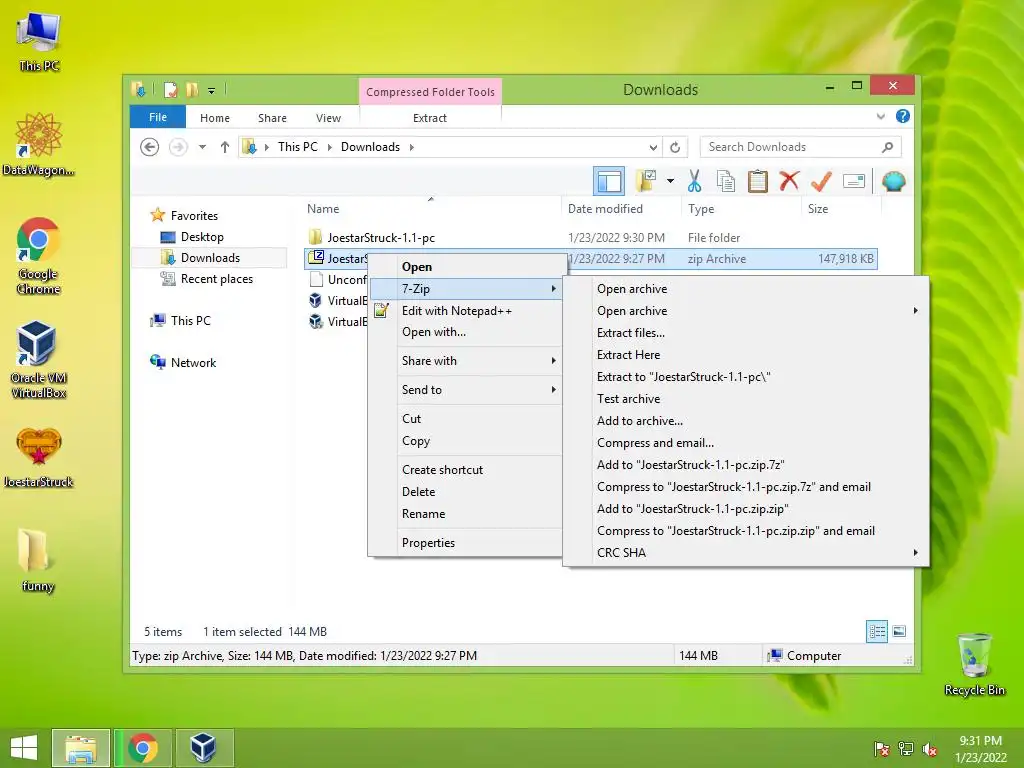
Task: Click the Up one level arrow
Action: [x=225, y=147]
